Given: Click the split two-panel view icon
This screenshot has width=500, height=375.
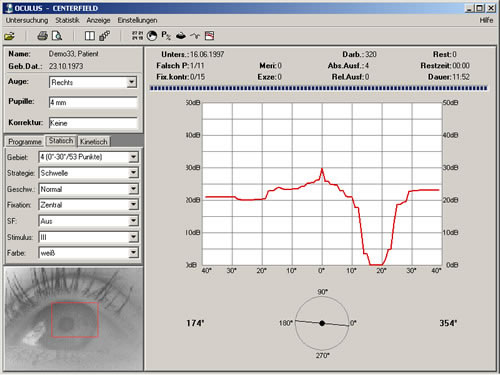Looking at the screenshot, I should 90,36.
